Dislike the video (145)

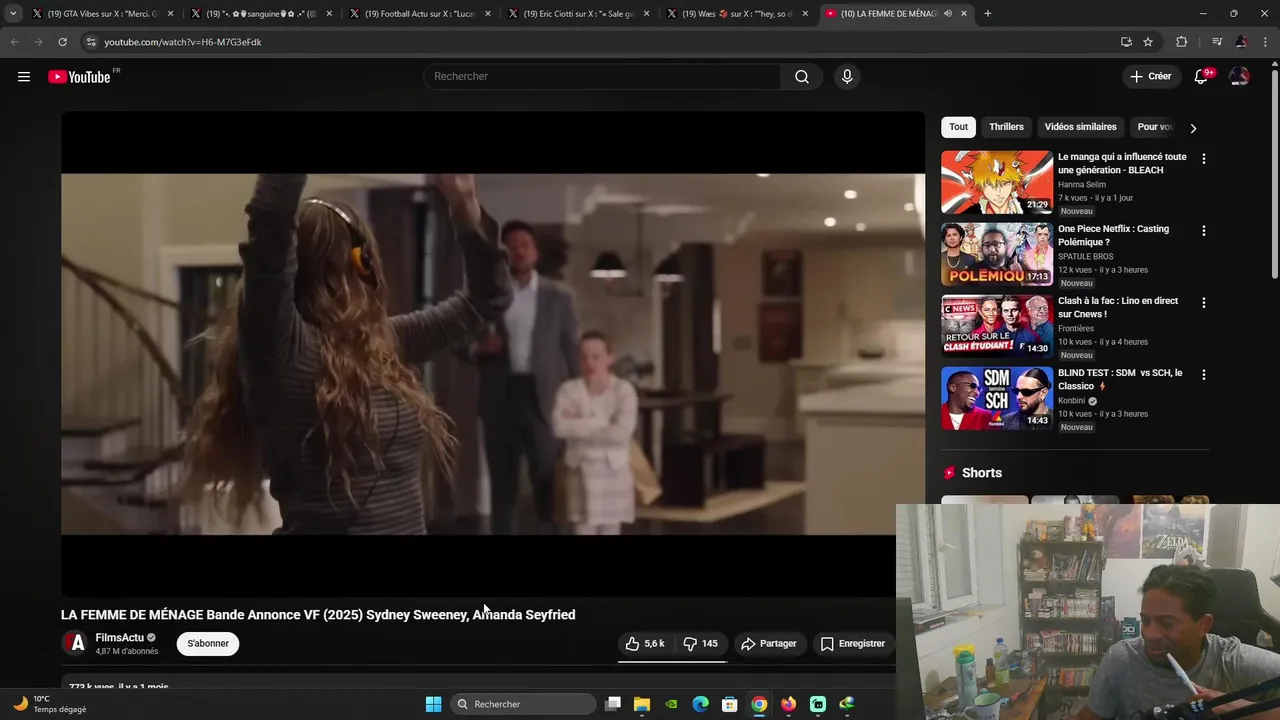700,644
